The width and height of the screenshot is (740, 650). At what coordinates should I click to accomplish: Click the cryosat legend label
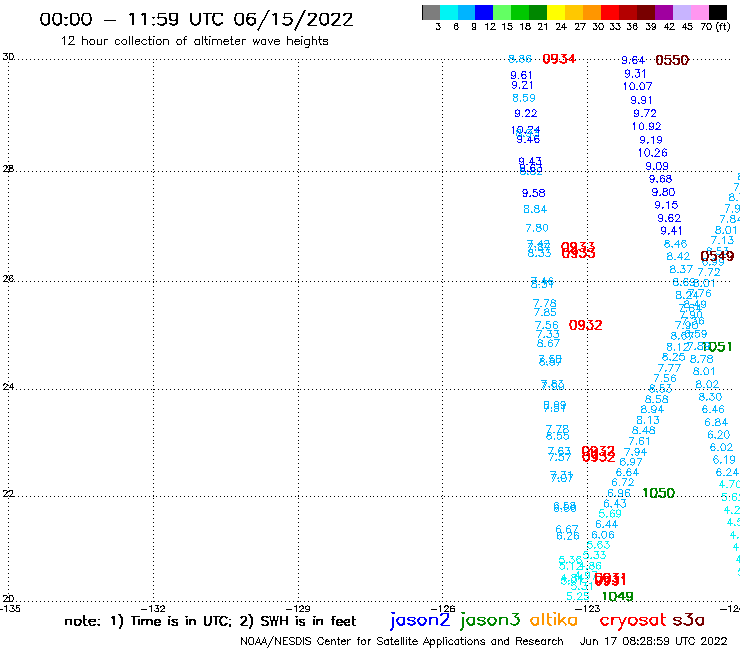point(632,620)
